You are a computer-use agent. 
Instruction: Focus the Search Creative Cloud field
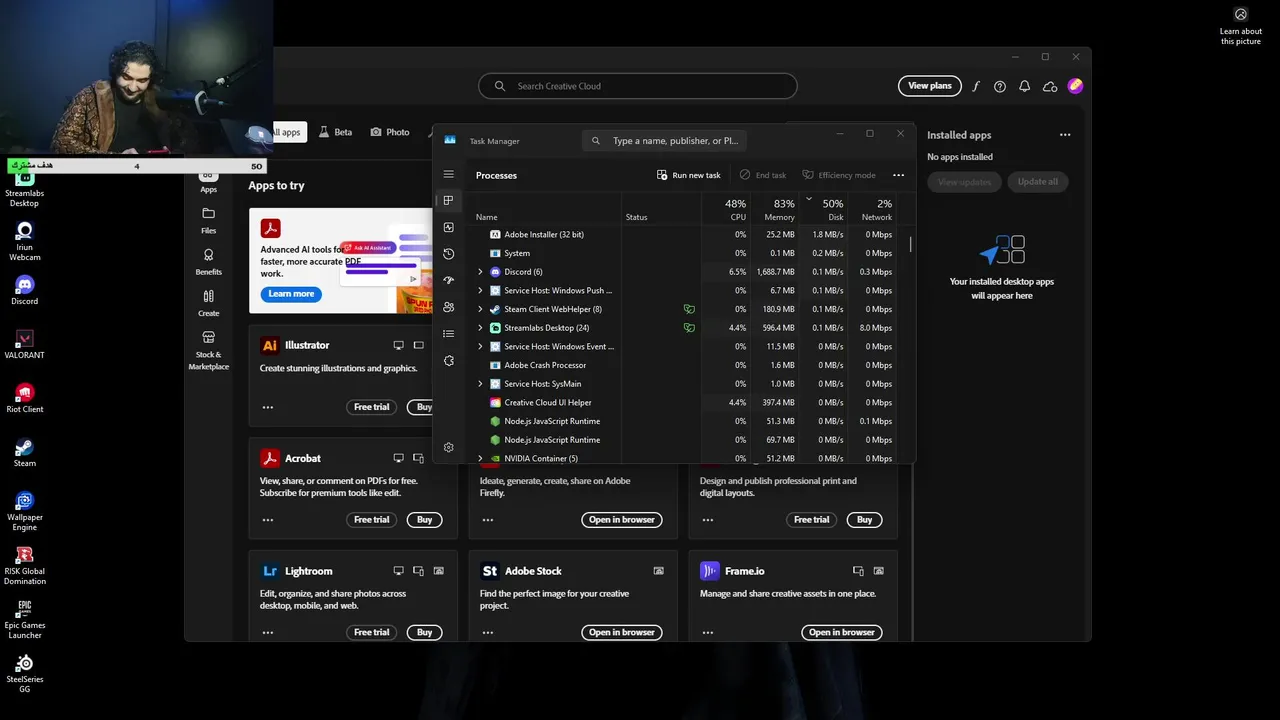(x=638, y=86)
